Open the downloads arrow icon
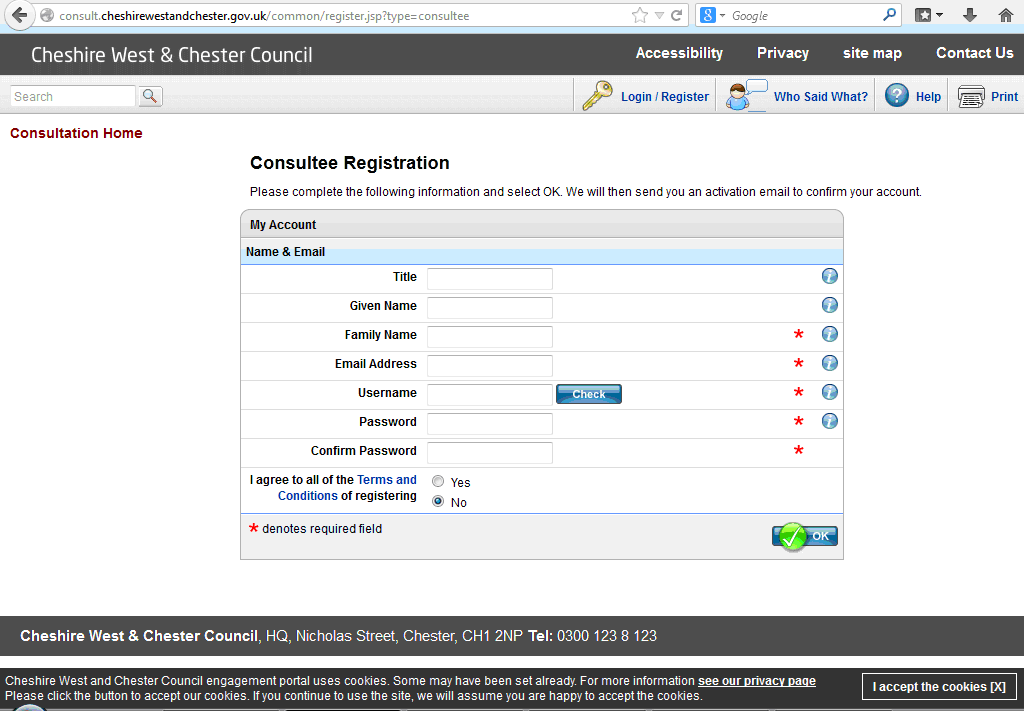The width and height of the screenshot is (1027, 711). point(970,15)
